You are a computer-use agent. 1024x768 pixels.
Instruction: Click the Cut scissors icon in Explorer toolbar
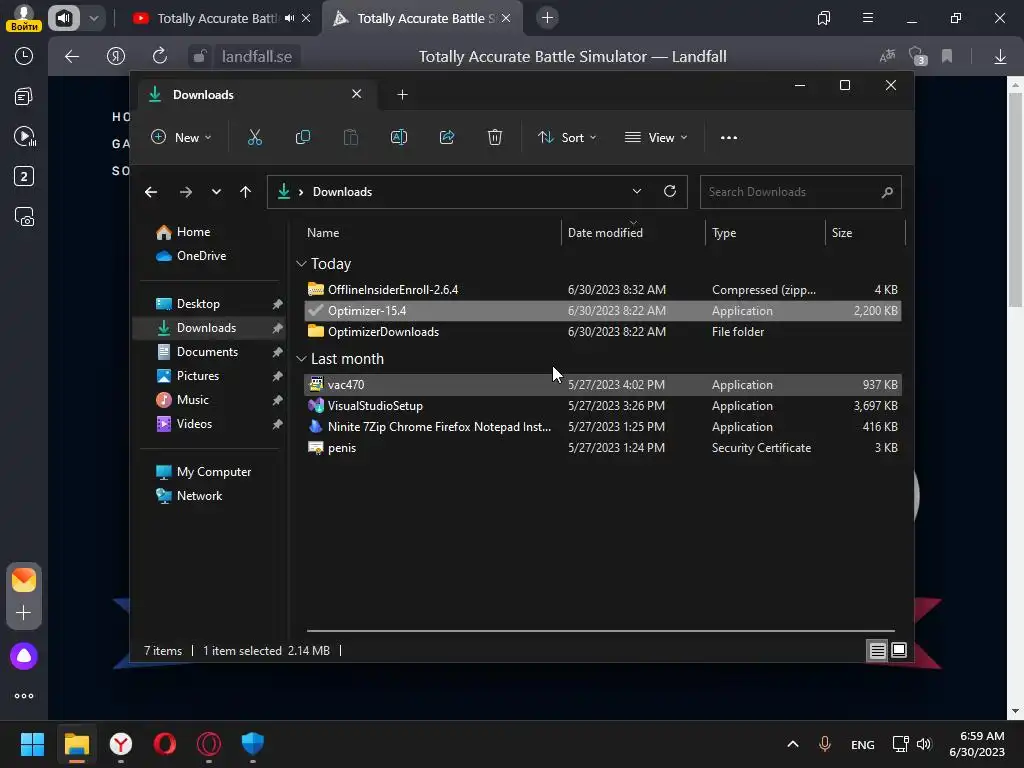tap(255, 138)
